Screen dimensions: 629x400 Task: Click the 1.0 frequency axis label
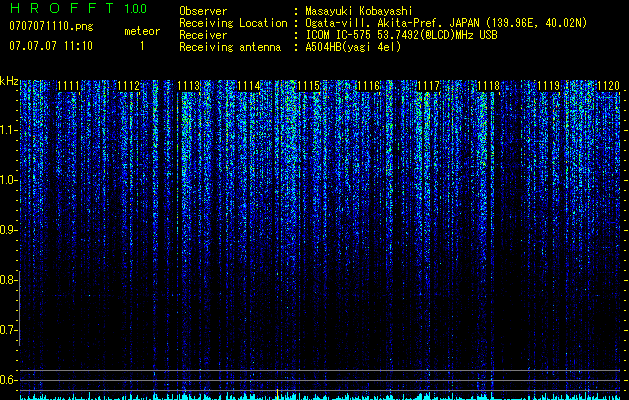(x=9, y=180)
